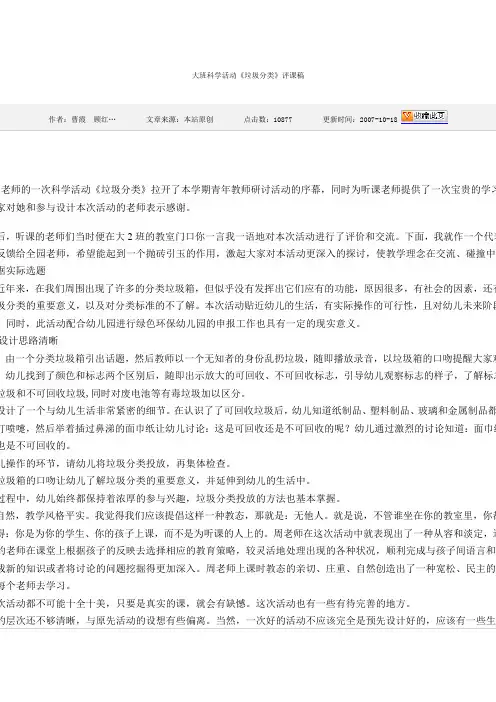The height and width of the screenshot is (702, 496).
Task: Click the line about 擤过鼻涕的面巾纸
Action: tap(248, 429)
